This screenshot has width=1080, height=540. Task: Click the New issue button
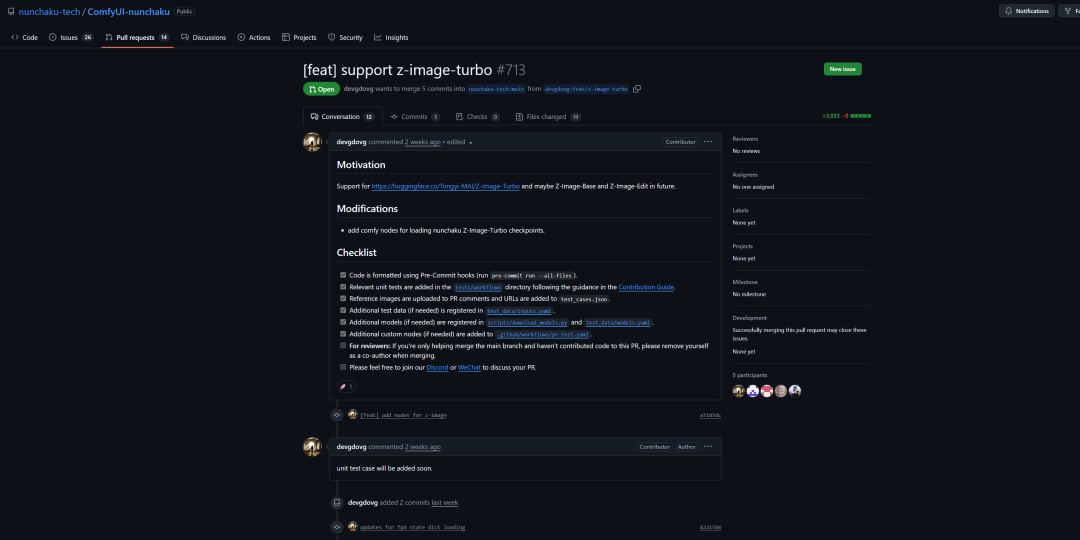click(842, 69)
